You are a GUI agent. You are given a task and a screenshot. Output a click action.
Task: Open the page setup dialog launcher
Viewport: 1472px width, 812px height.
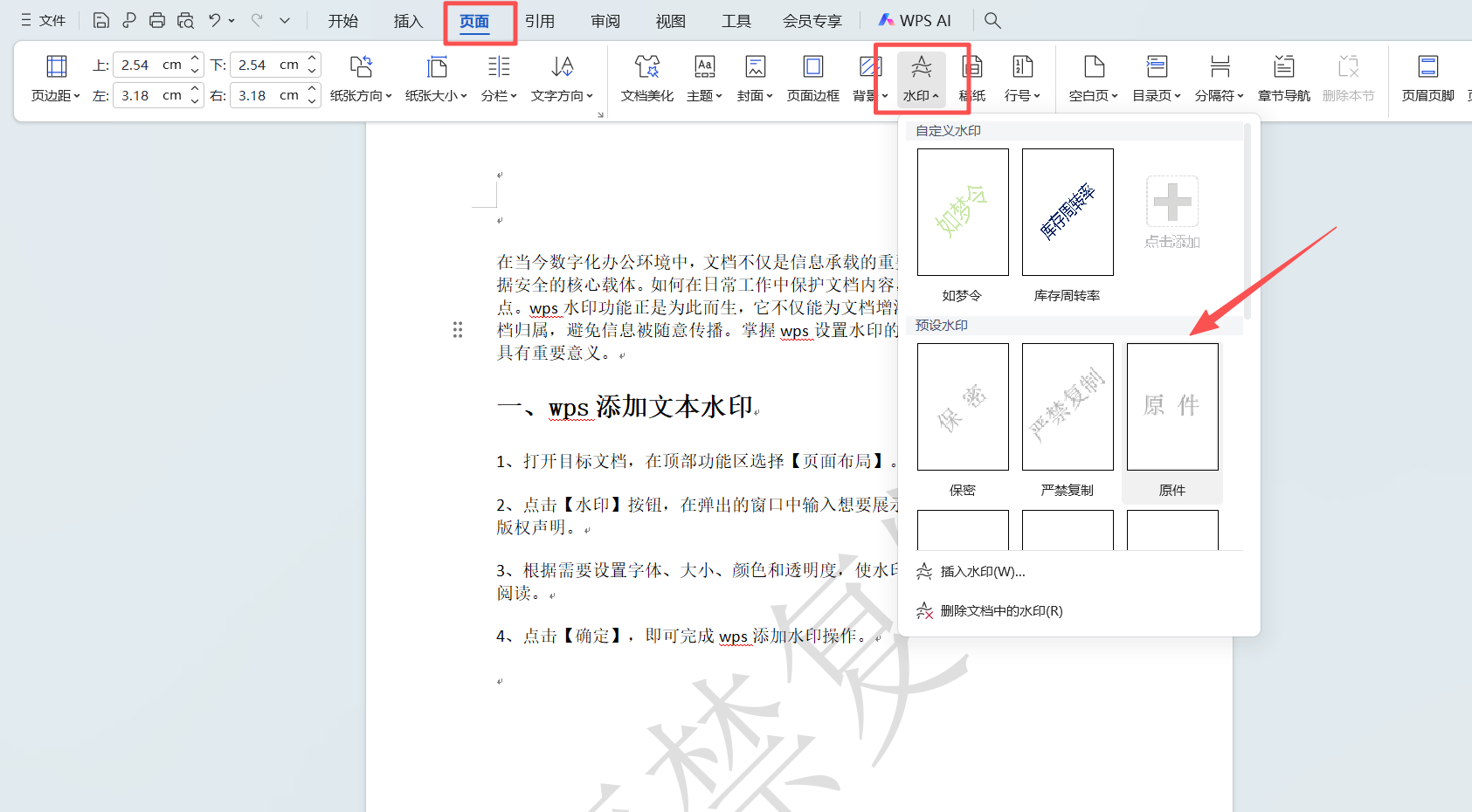(600, 114)
